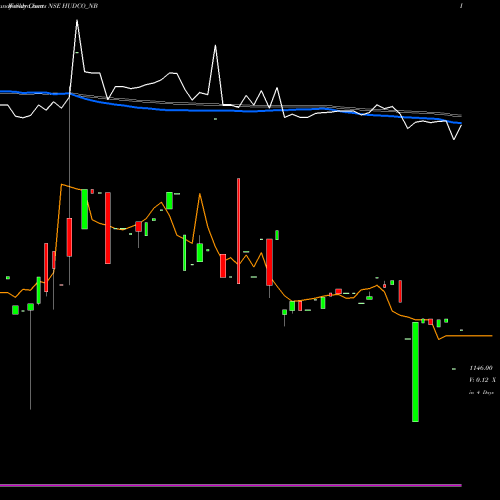The width and height of the screenshot is (500, 500).
Task: Click the purple line at the chart bottom
Action: [x=231, y=485]
